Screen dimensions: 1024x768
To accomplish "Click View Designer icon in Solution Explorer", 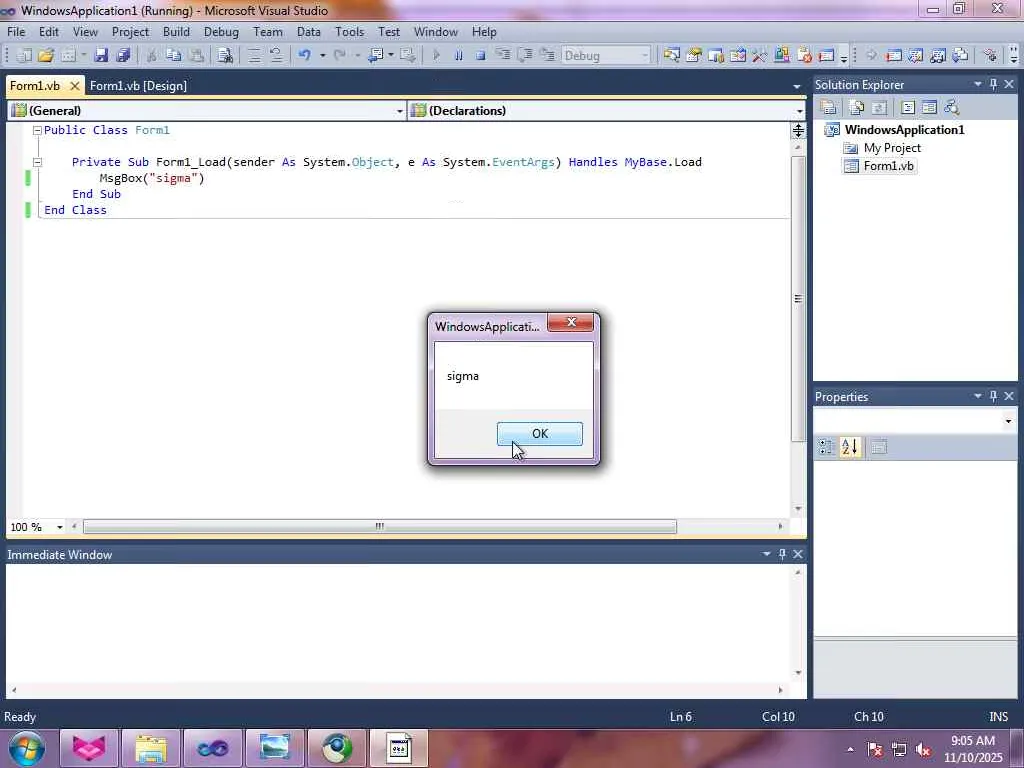I will 929,108.
